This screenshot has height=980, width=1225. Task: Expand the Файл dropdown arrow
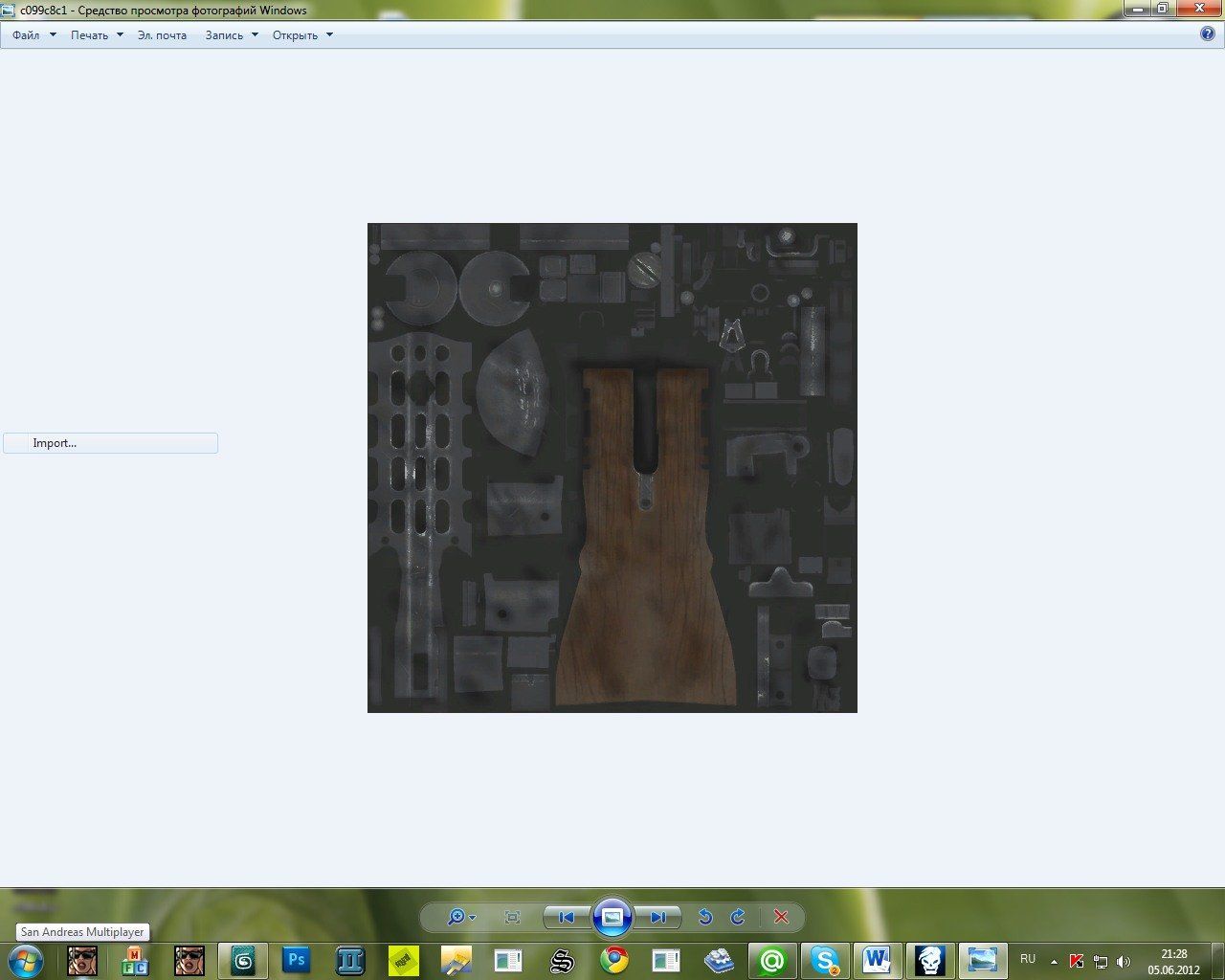click(x=53, y=35)
